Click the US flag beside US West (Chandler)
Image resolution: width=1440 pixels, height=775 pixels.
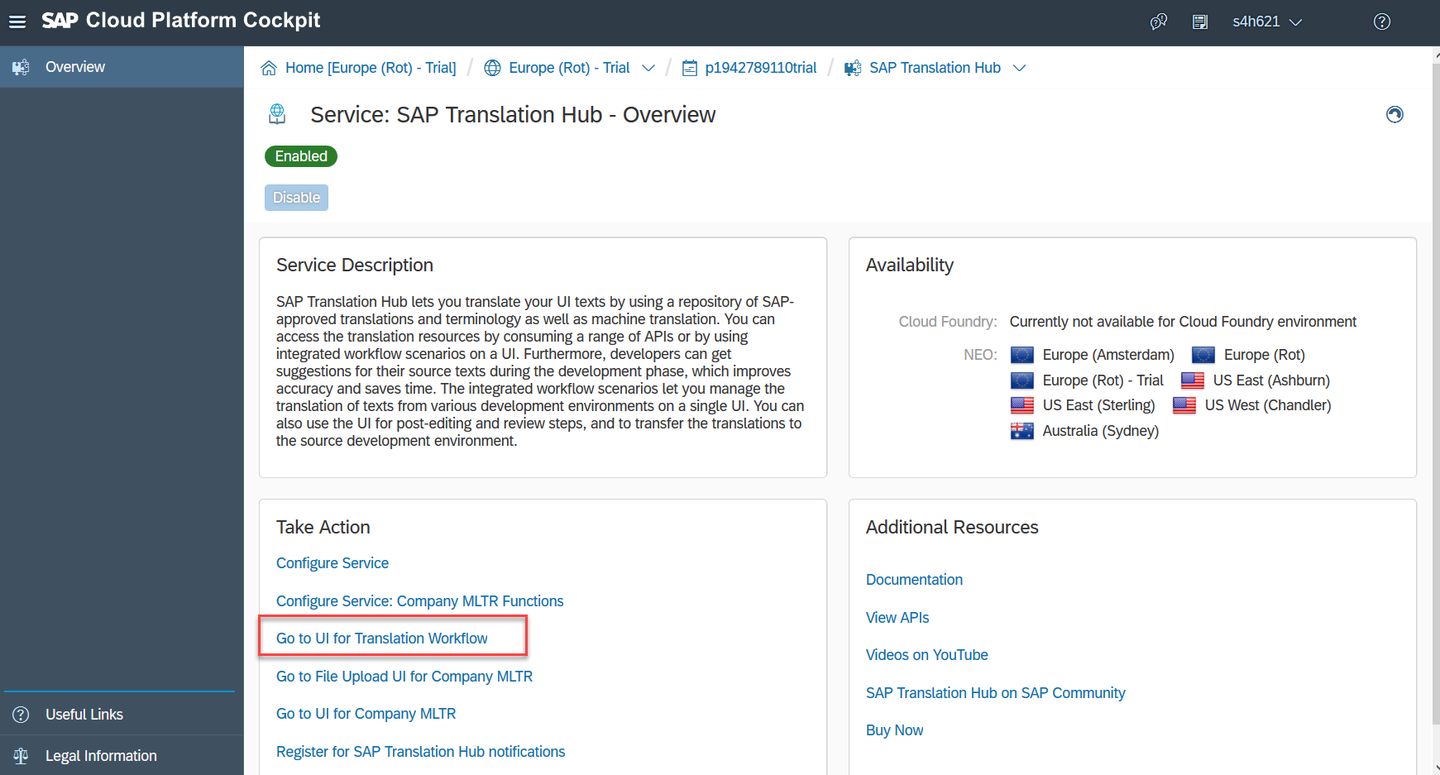(x=1184, y=405)
